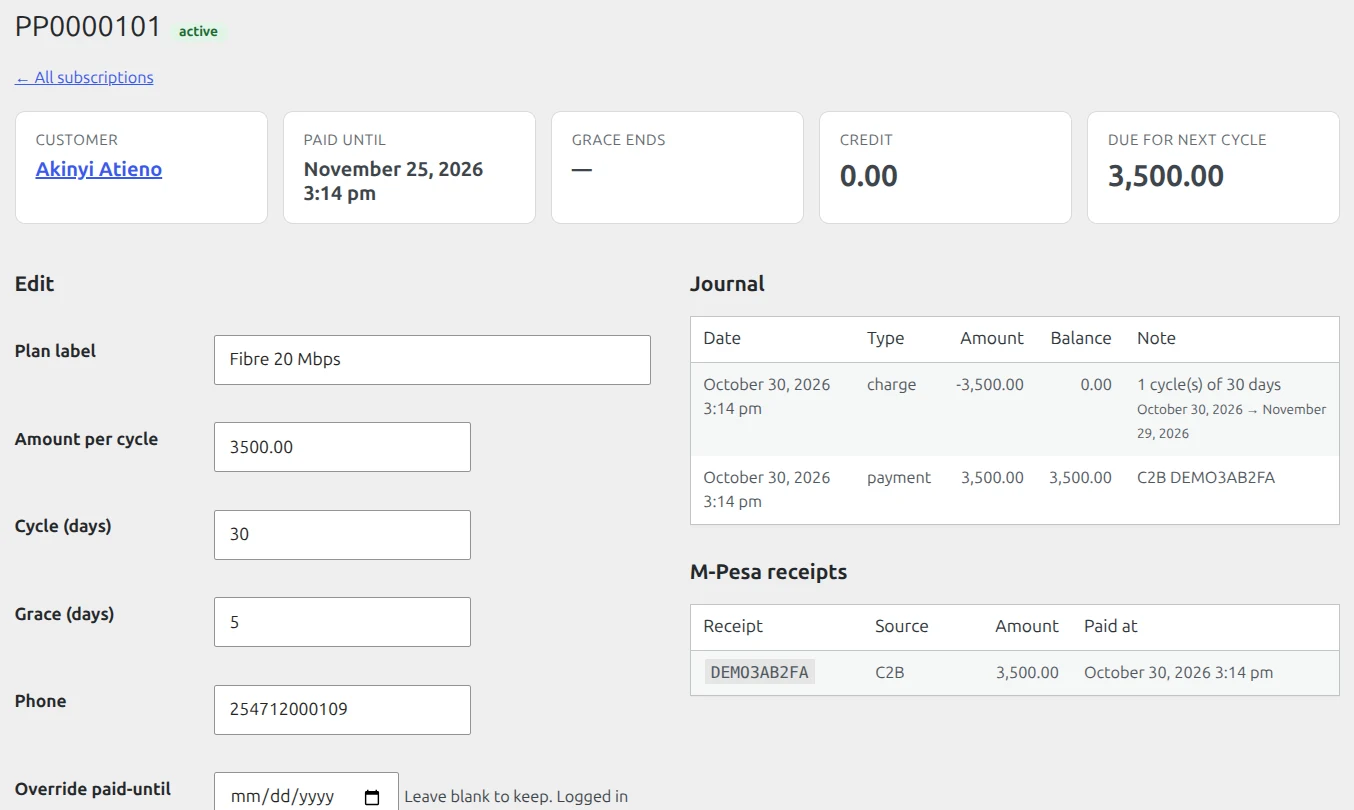This screenshot has width=1354, height=810.
Task: Click the journal Type column header
Action: coord(885,338)
